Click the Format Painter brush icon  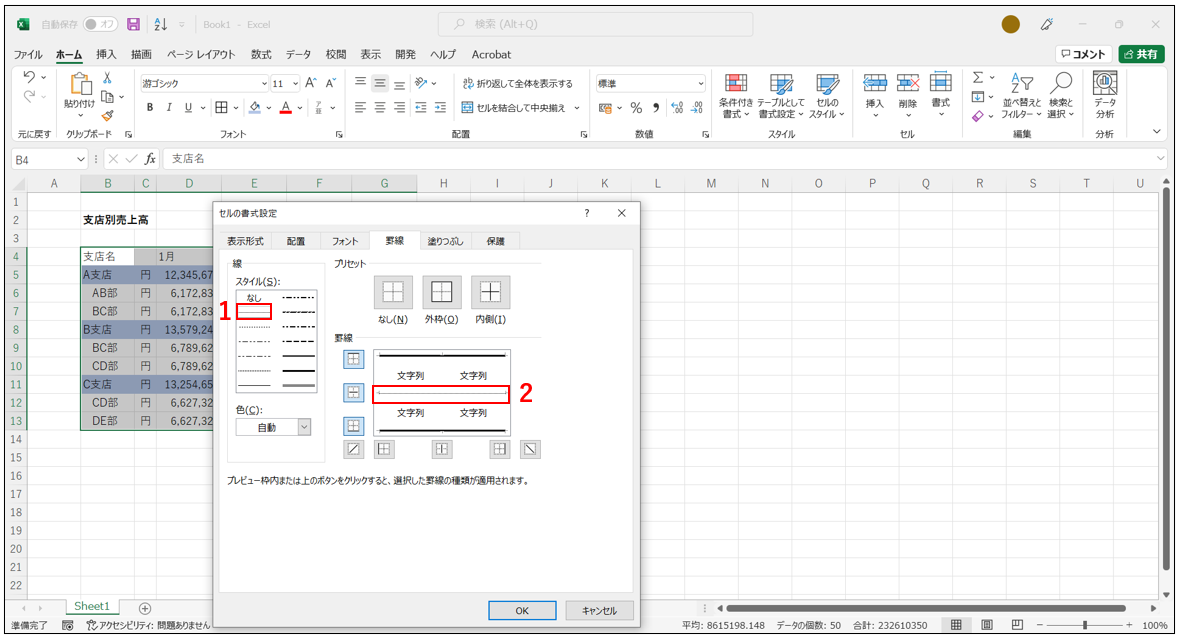107,116
